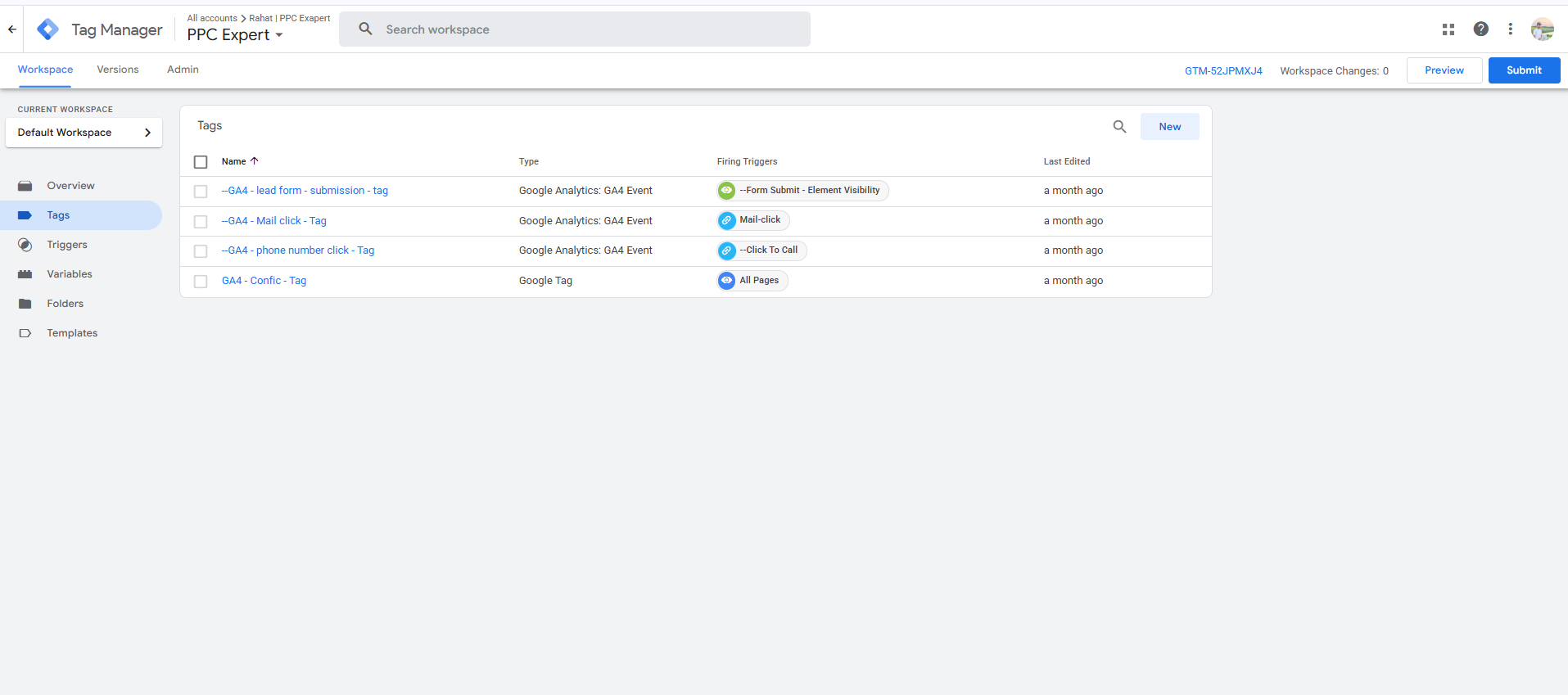Click the Tag Manager logo icon

click(x=48, y=29)
